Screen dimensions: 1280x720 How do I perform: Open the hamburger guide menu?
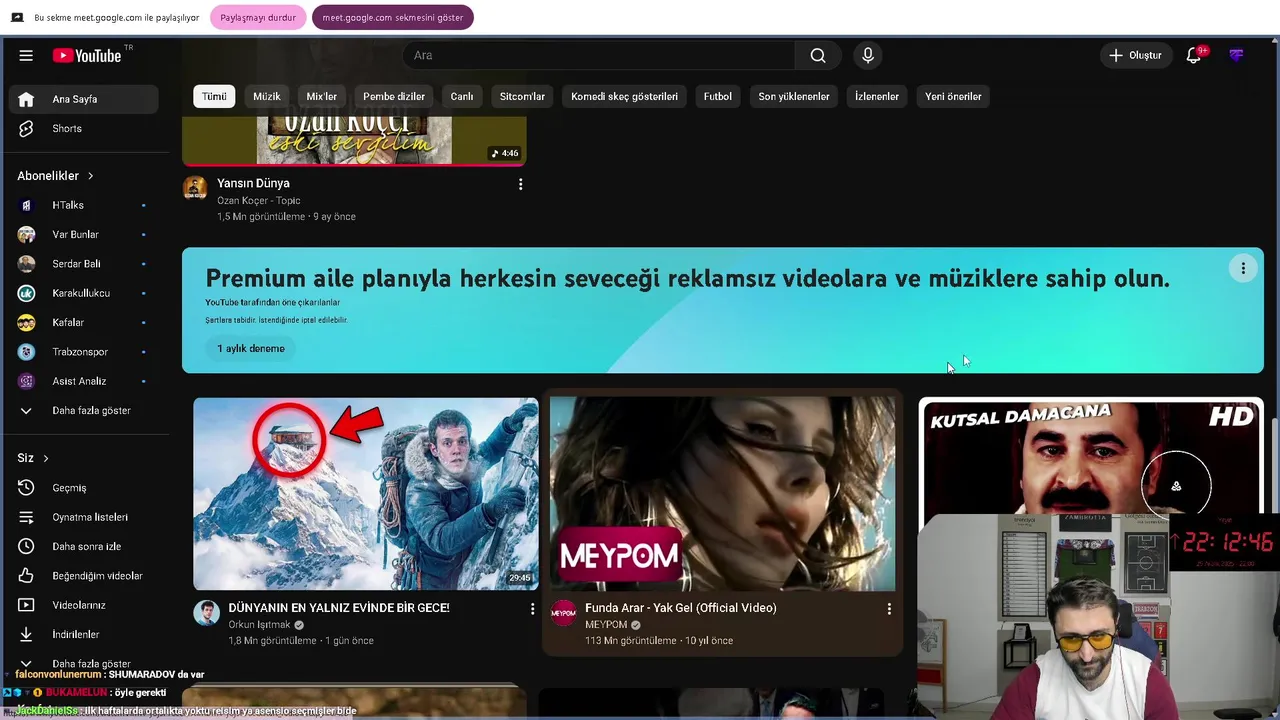(x=26, y=56)
